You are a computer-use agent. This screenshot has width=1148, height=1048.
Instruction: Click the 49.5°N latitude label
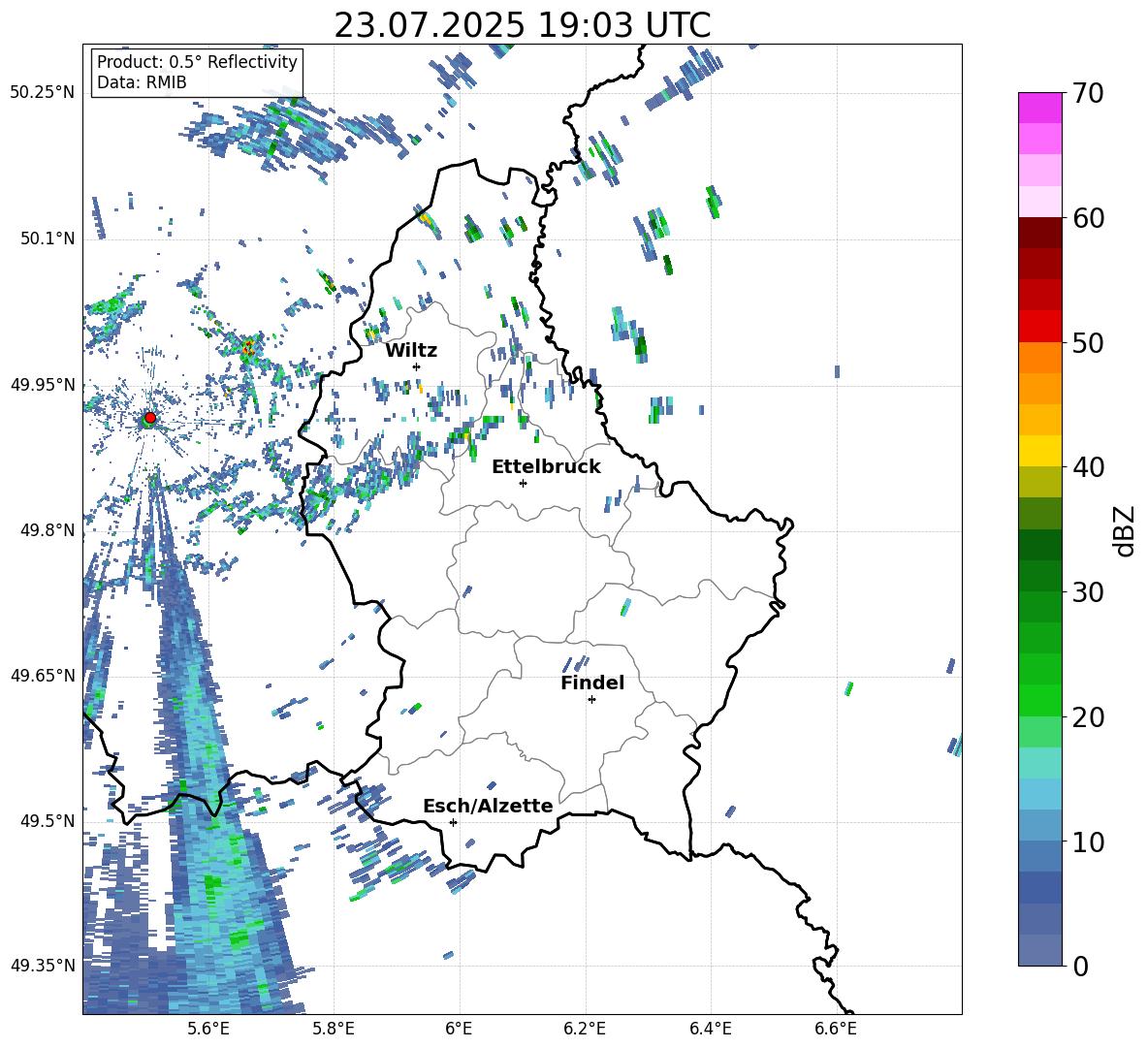tap(48, 821)
